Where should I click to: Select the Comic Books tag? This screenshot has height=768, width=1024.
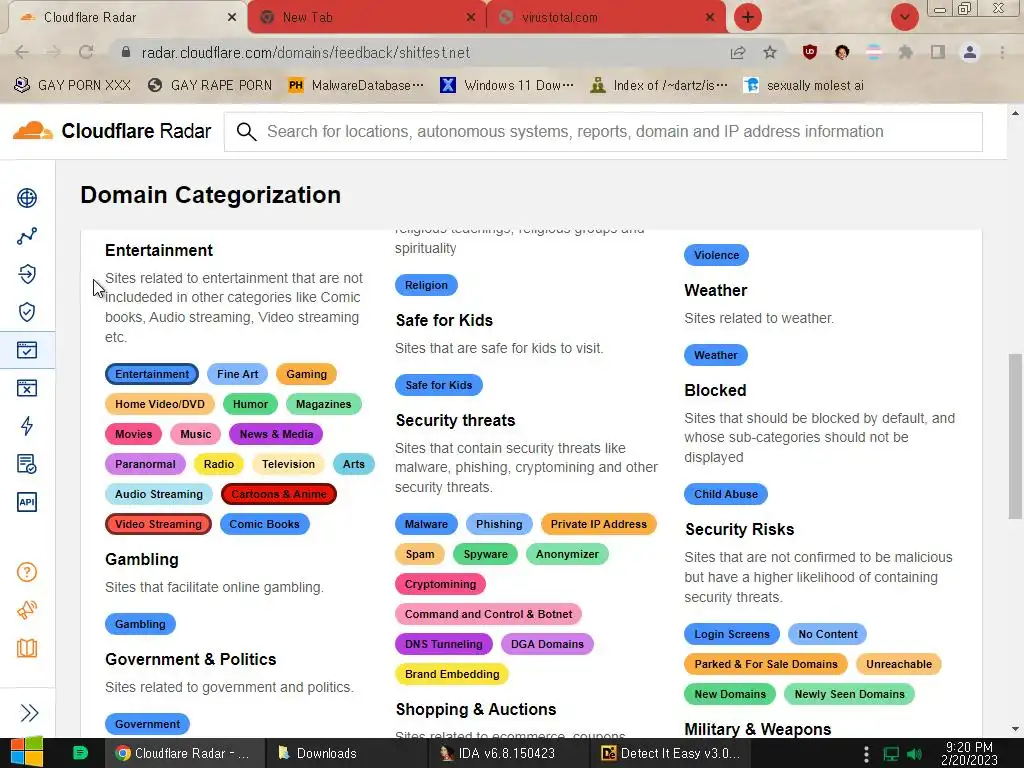264,524
